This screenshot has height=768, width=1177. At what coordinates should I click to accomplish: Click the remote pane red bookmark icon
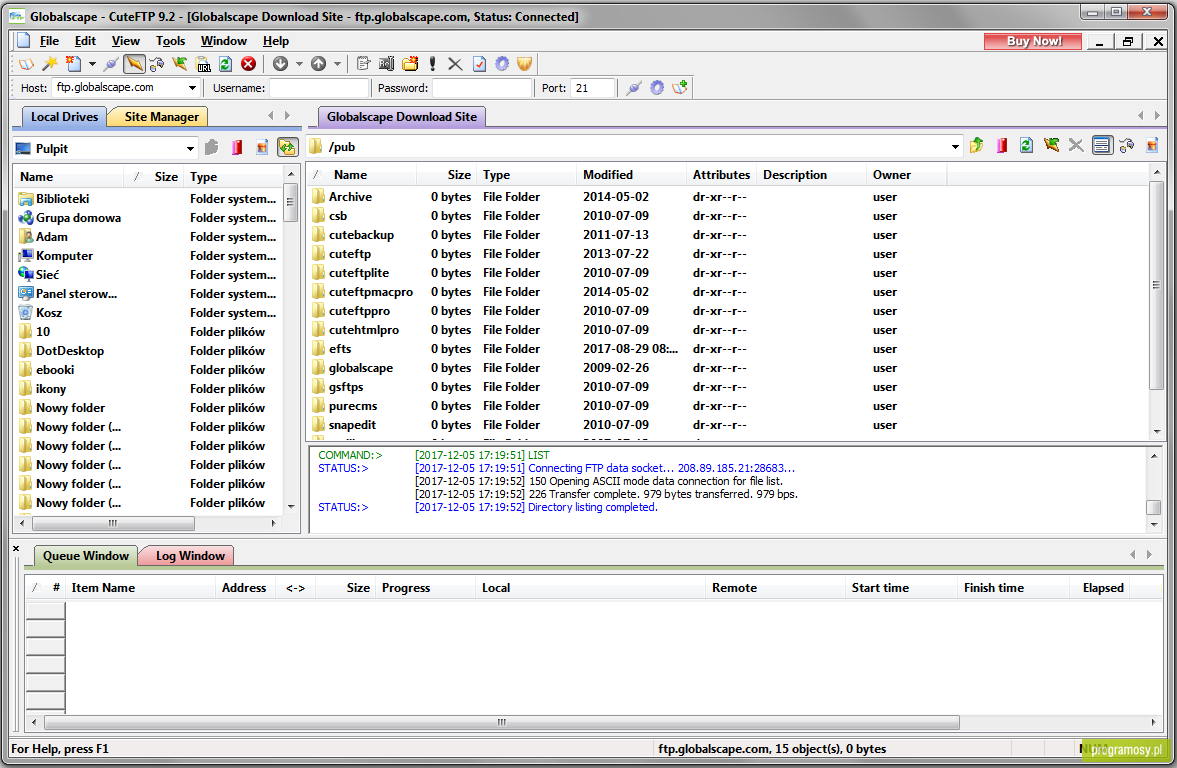[1001, 146]
